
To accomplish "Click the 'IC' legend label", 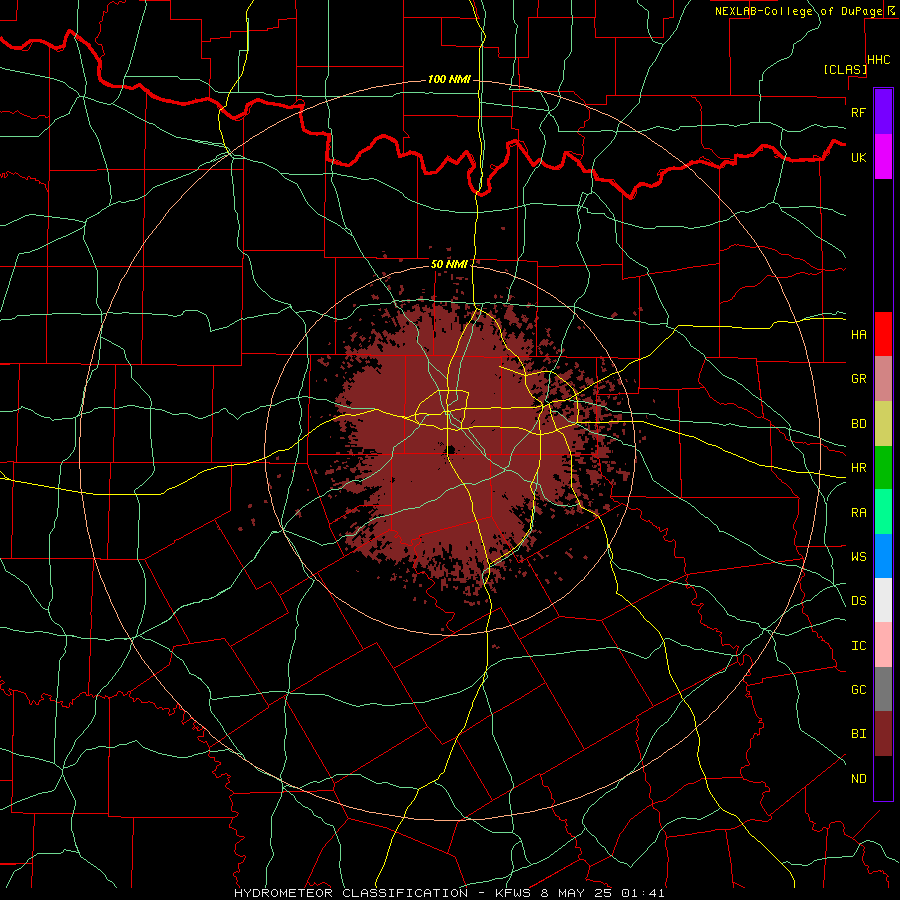I will [x=858, y=646].
